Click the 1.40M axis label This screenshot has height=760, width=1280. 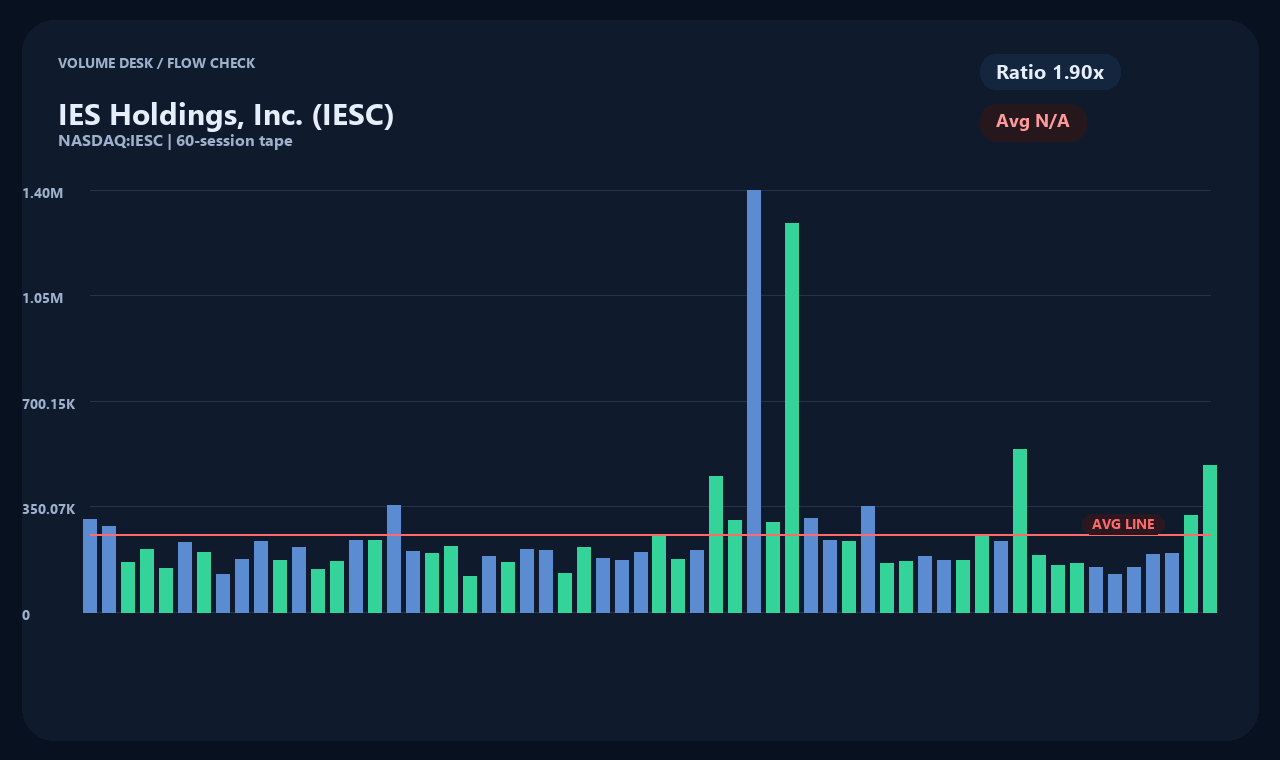[x=43, y=192]
